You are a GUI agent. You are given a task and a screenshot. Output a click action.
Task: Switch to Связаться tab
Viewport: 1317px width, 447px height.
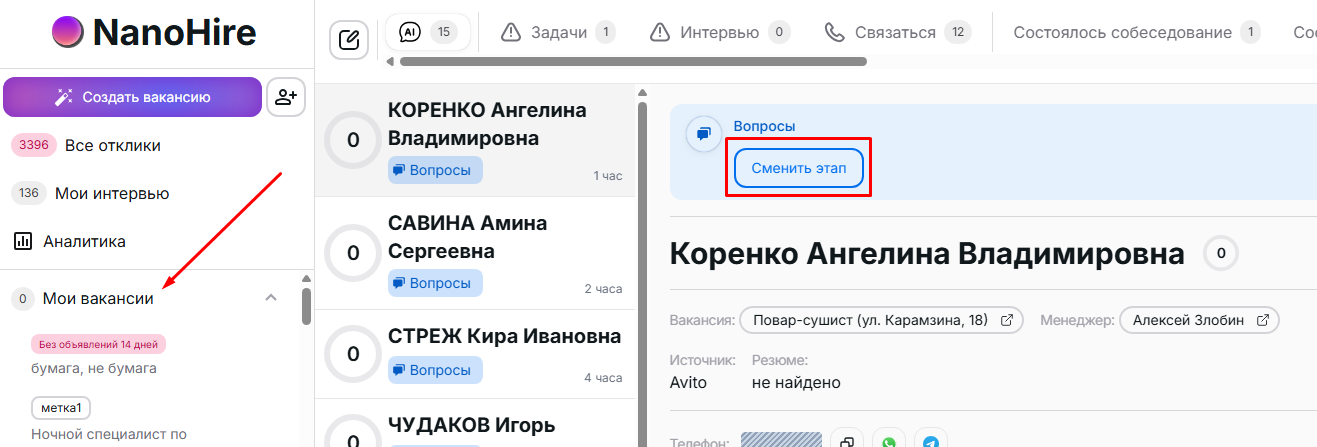coord(897,32)
